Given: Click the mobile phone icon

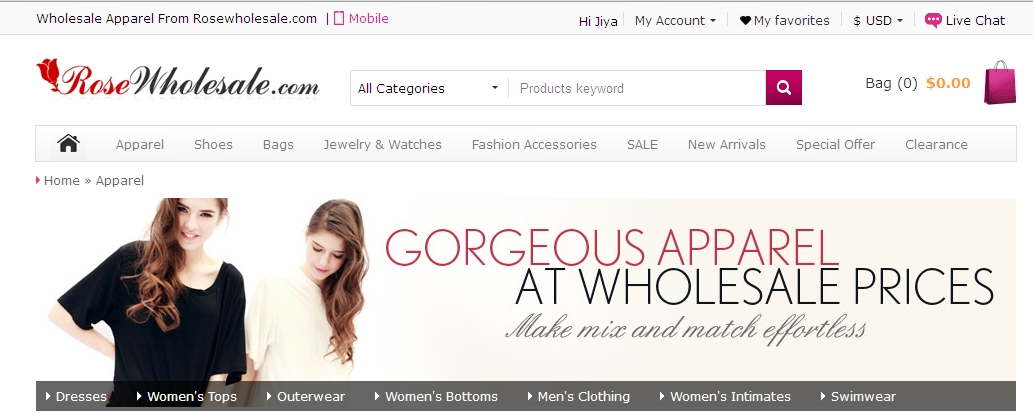Looking at the screenshot, I should (x=339, y=18).
